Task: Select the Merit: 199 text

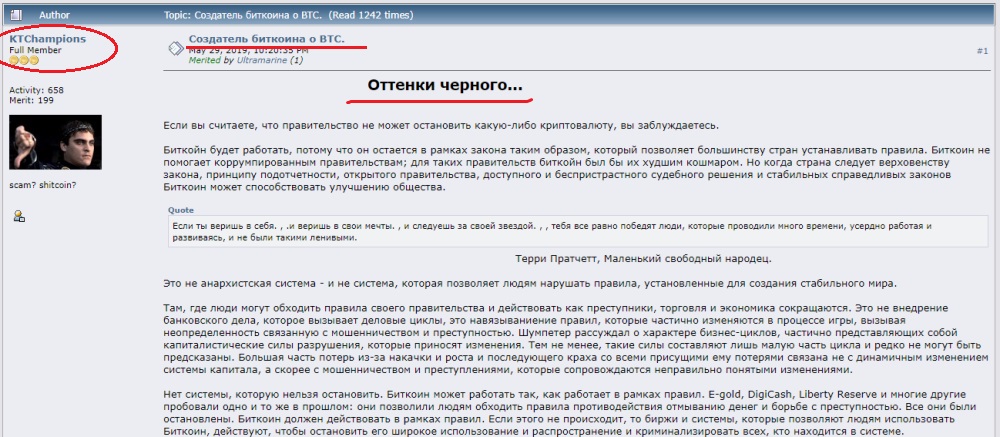Action: coord(31,100)
